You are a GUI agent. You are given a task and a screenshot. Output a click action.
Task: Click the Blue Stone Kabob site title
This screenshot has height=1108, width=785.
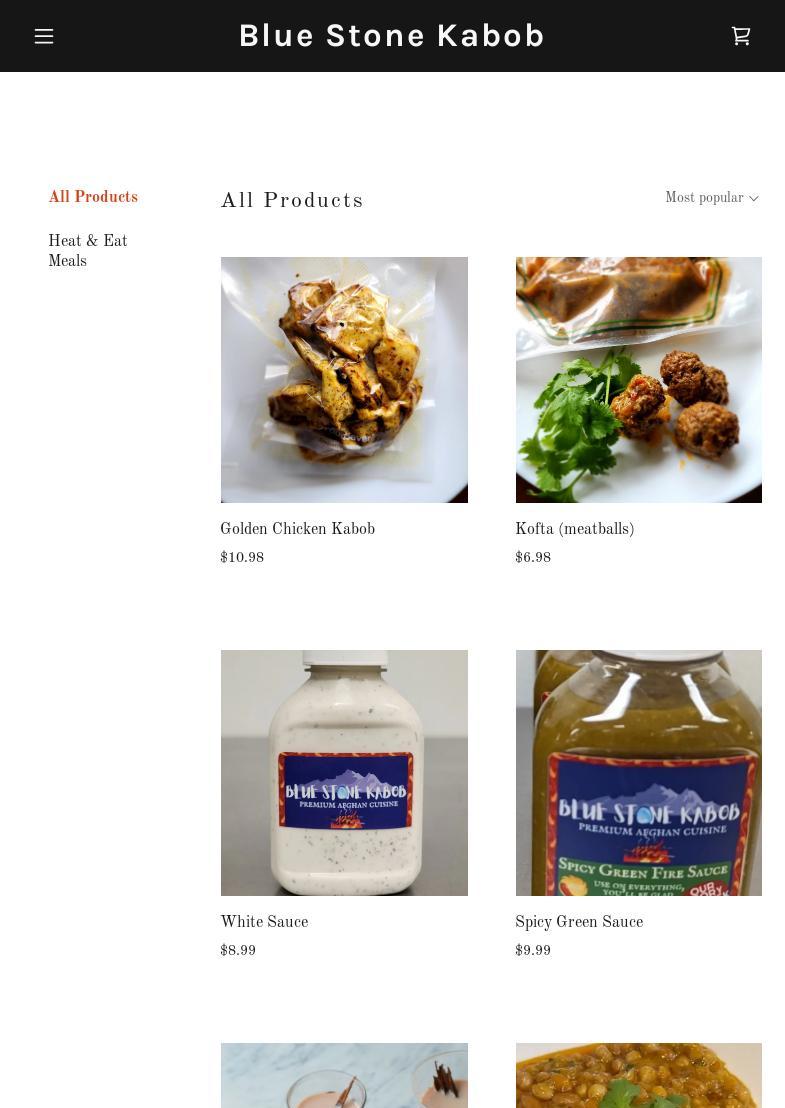point(392,36)
